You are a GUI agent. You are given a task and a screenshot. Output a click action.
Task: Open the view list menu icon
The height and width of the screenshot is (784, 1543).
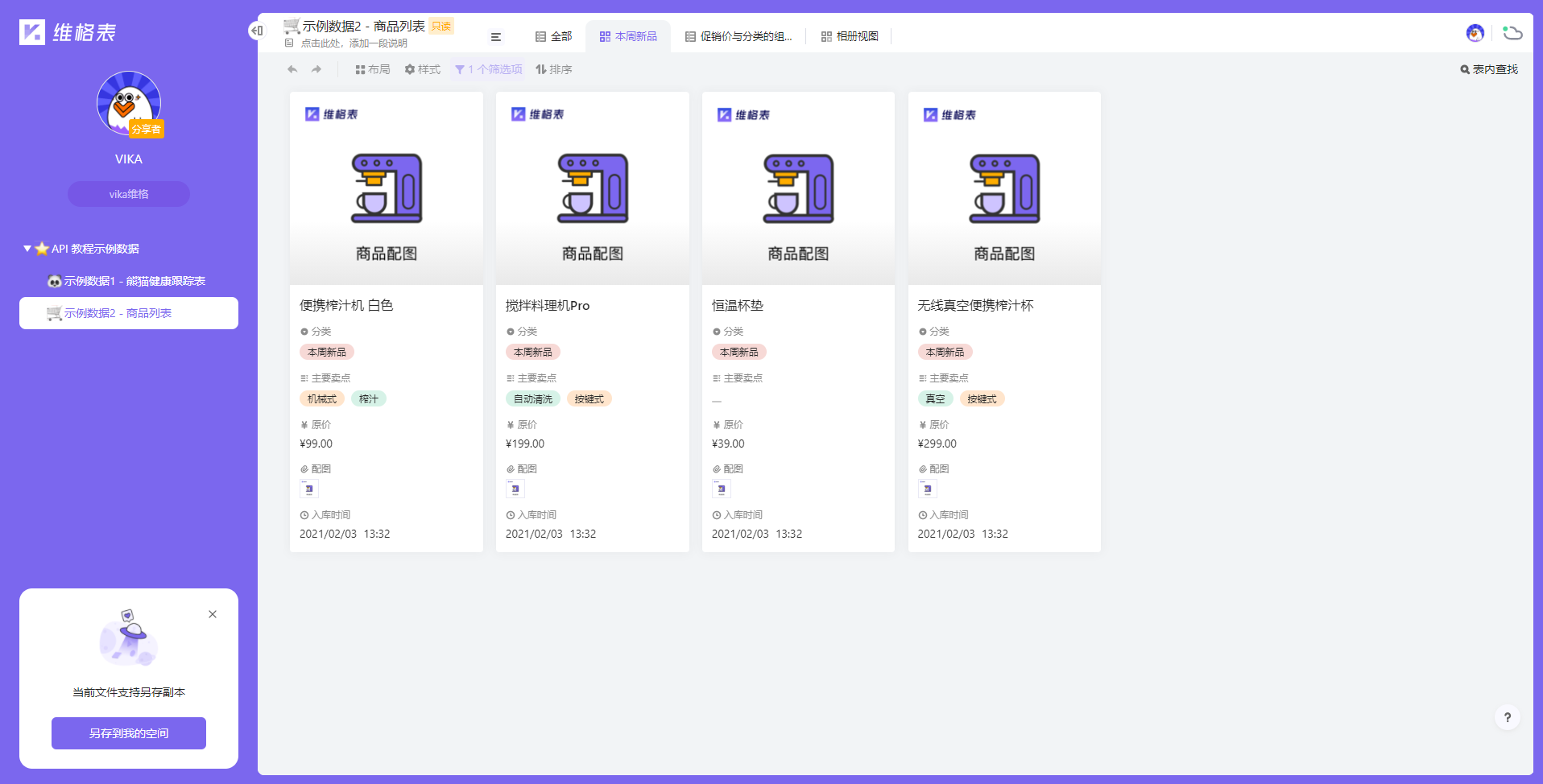pyautogui.click(x=496, y=37)
